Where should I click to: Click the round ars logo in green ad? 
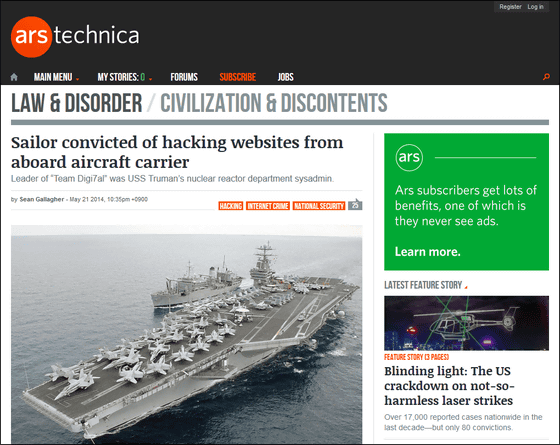click(x=409, y=158)
